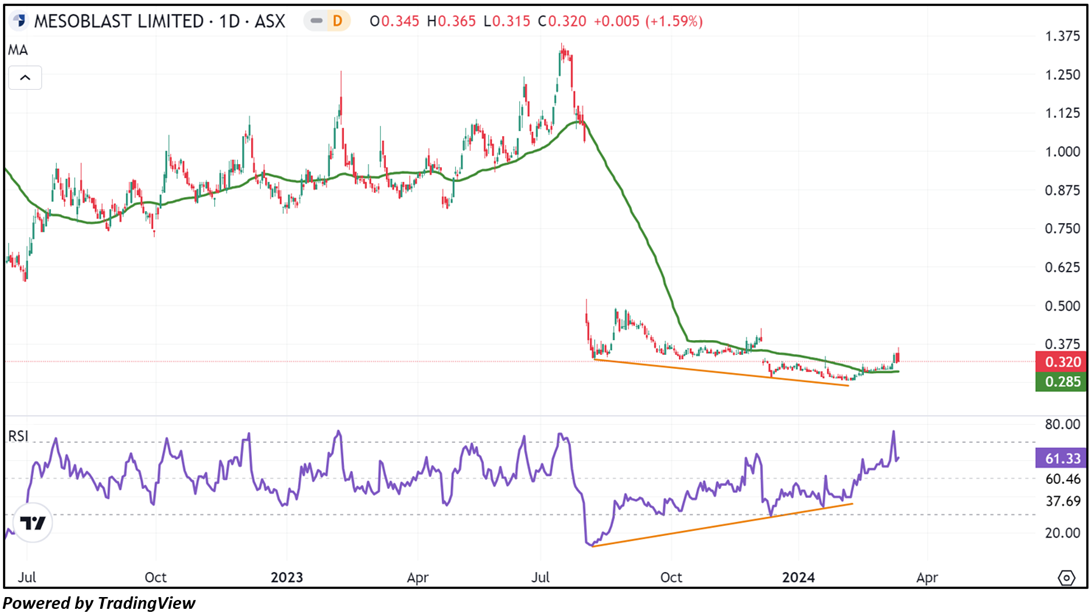The width and height of the screenshot is (1090, 614).
Task: Click the grey dash market status indicator
Action: coord(316,21)
